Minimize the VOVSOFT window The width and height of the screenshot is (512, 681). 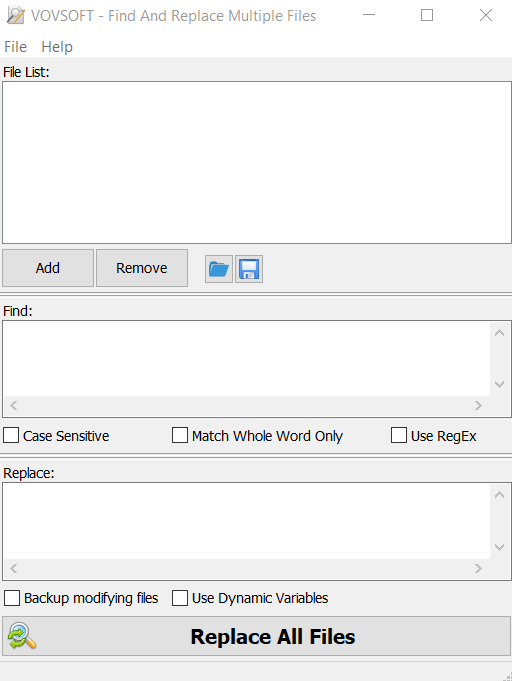click(x=369, y=15)
